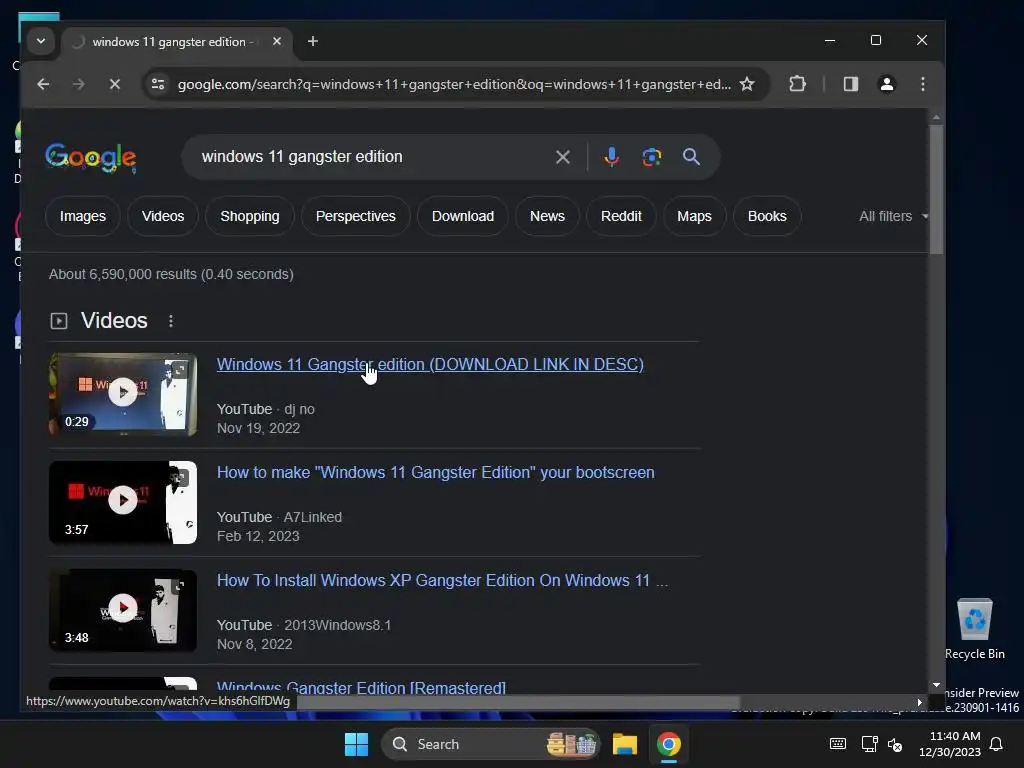The image size is (1024, 768).
Task: Open the touch keyboard tray icon
Action: 838,744
